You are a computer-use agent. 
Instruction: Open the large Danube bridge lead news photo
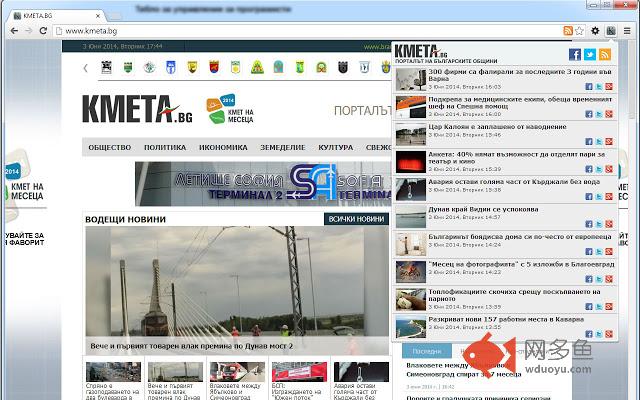click(x=237, y=282)
